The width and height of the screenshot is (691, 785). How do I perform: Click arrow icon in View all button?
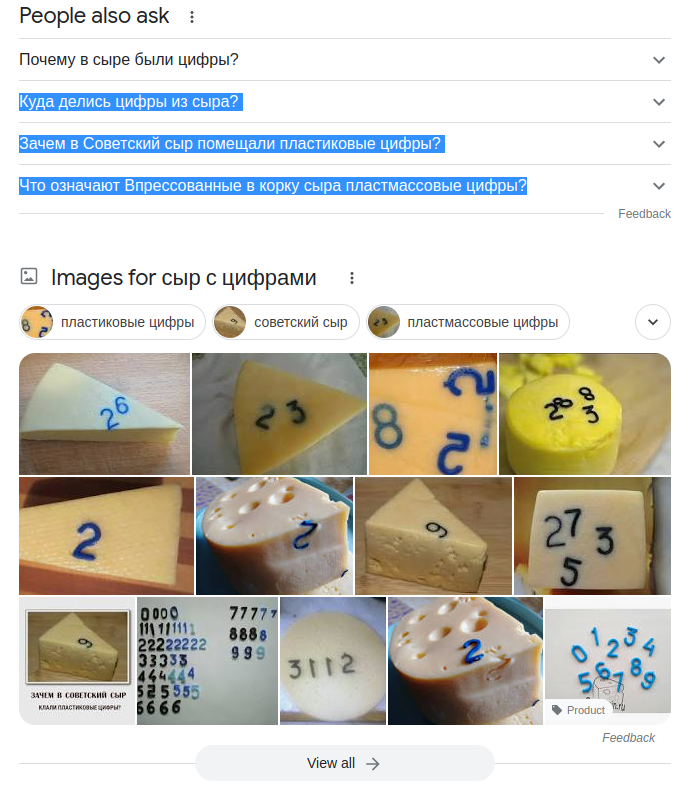coord(373,763)
